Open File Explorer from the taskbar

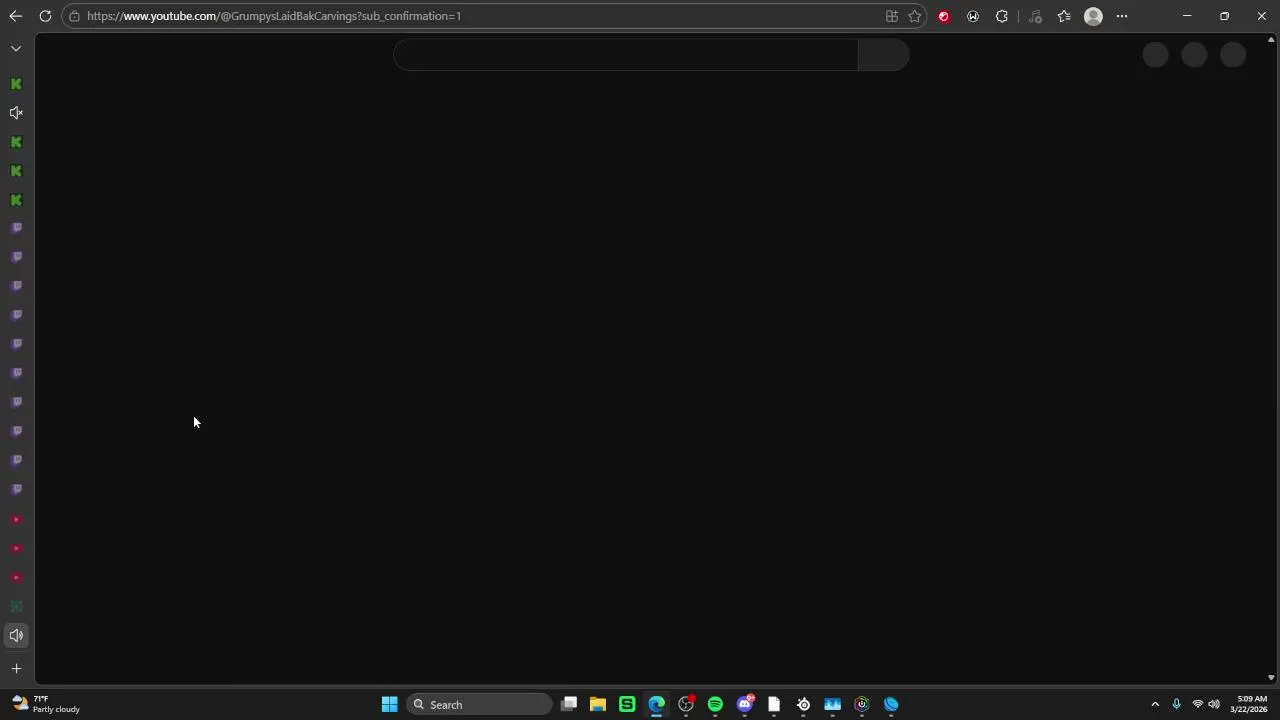[x=598, y=705]
